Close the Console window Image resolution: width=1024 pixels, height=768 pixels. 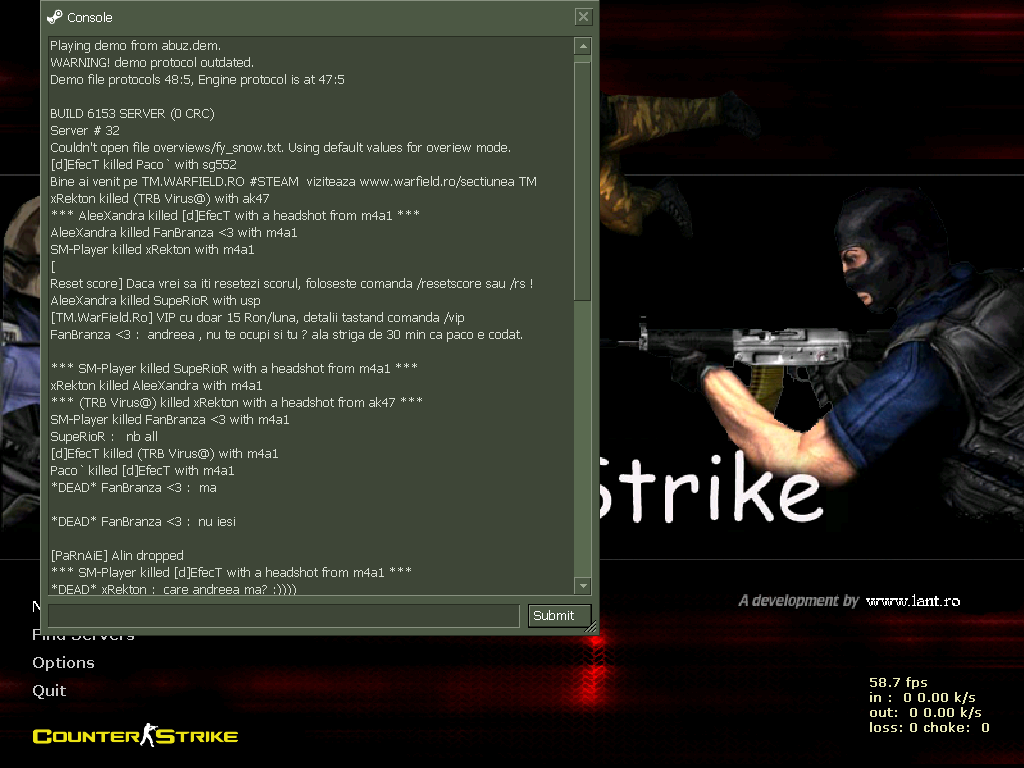tap(583, 17)
